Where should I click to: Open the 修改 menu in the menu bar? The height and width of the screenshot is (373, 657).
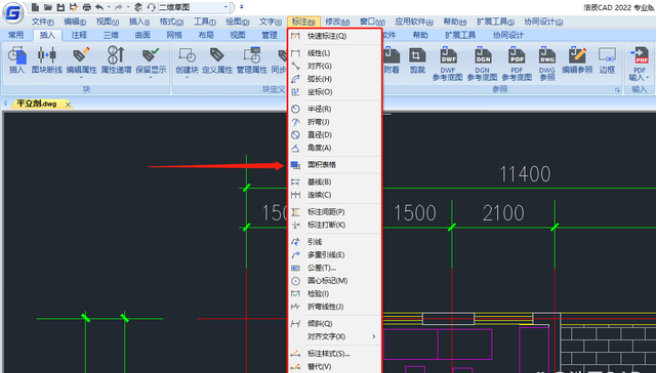tap(337, 21)
